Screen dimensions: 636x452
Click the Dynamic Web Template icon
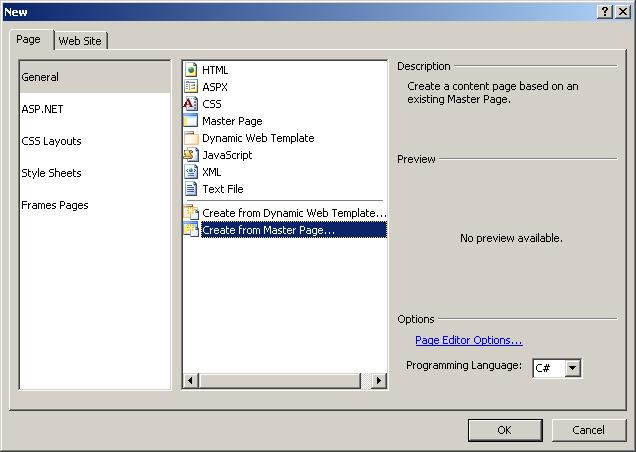click(191, 138)
